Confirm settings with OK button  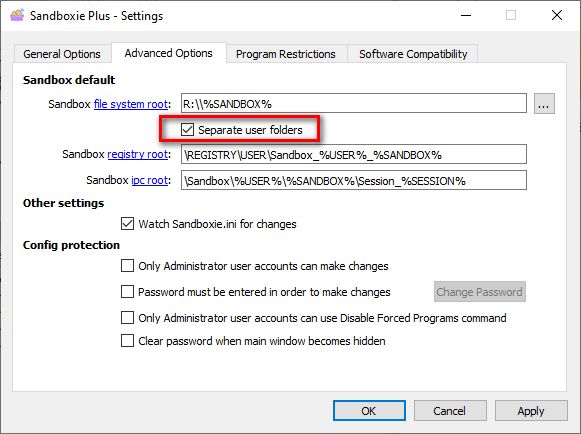coord(369,411)
